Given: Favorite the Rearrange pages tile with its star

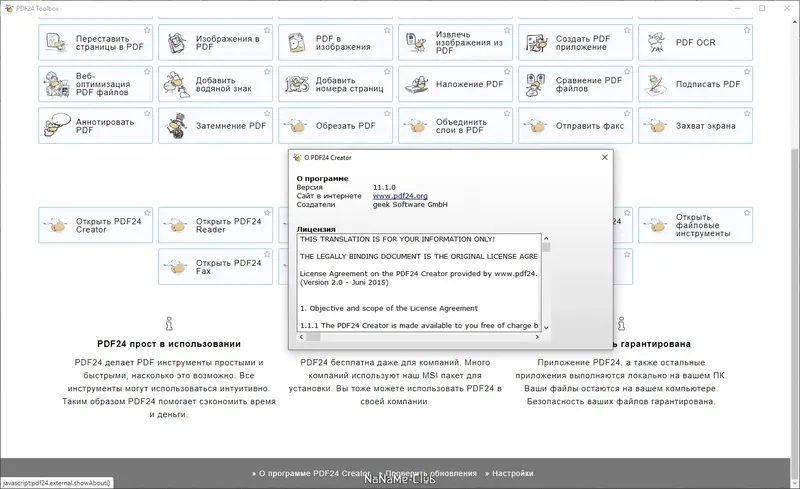Looking at the screenshot, I should coord(147,30).
